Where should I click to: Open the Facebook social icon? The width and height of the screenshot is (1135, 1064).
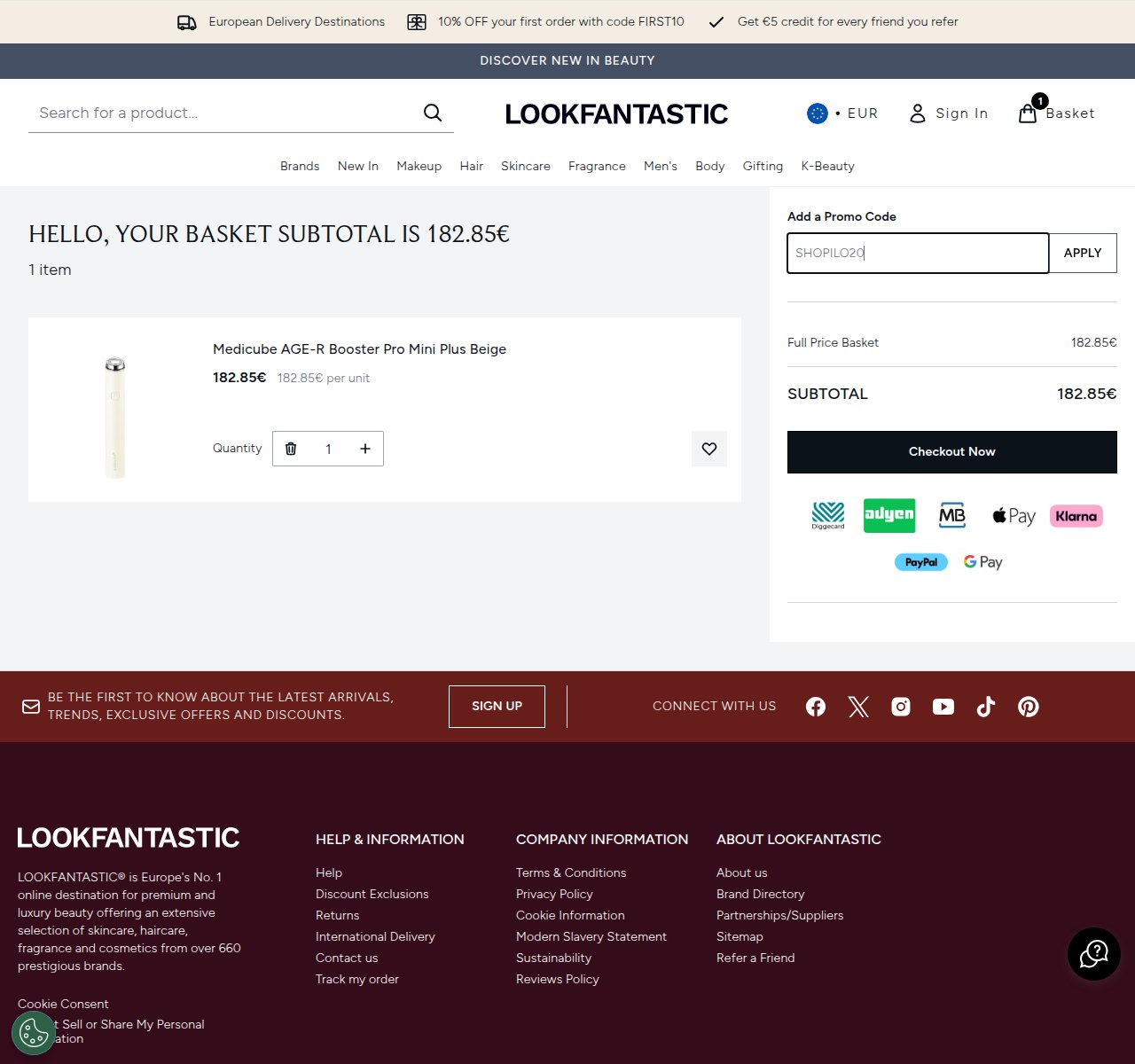816,707
